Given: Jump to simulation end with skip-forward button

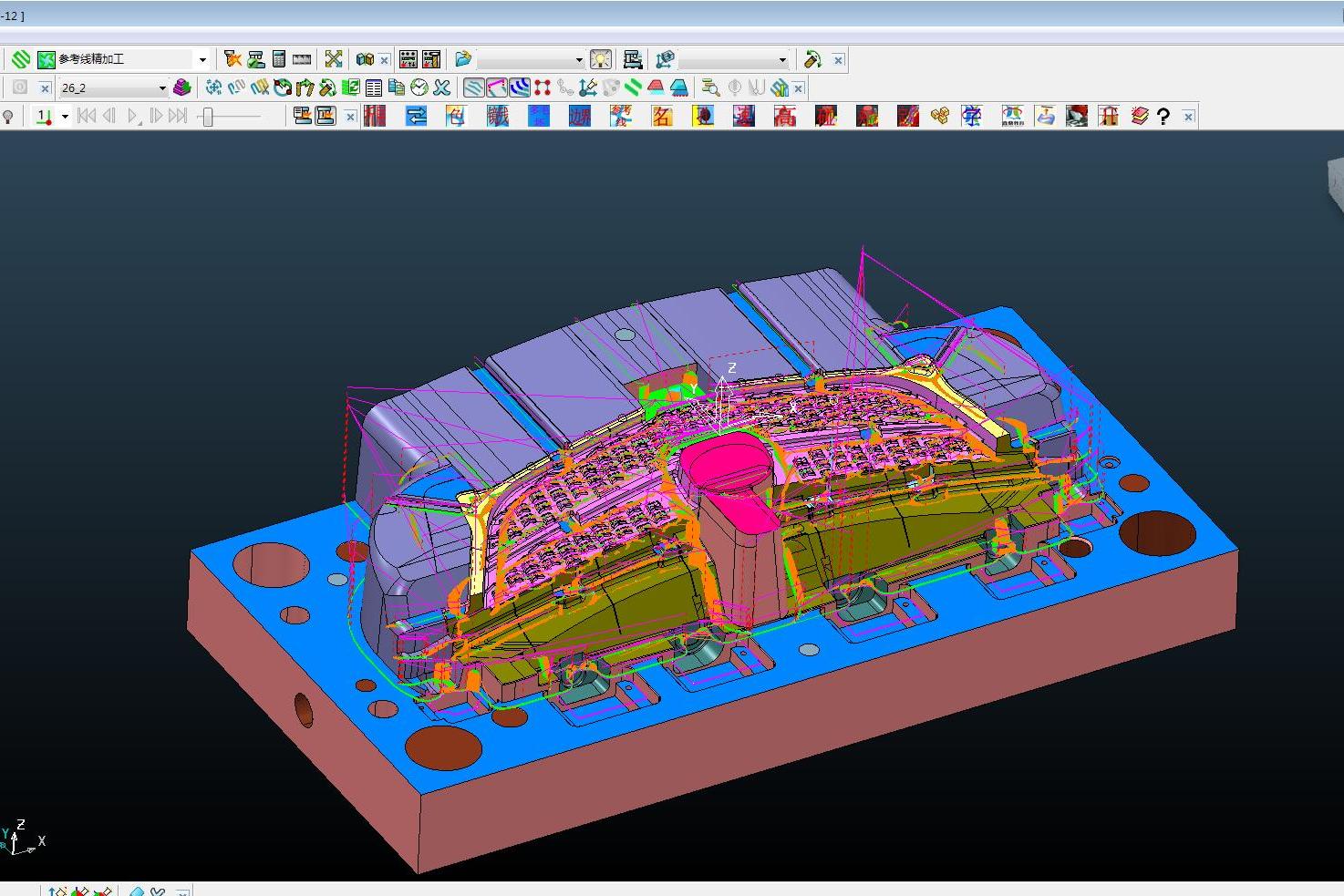Looking at the screenshot, I should [179, 116].
